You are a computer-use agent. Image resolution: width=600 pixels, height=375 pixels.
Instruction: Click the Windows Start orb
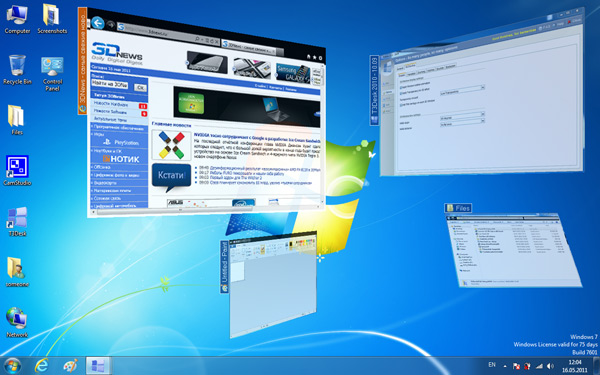[12, 366]
